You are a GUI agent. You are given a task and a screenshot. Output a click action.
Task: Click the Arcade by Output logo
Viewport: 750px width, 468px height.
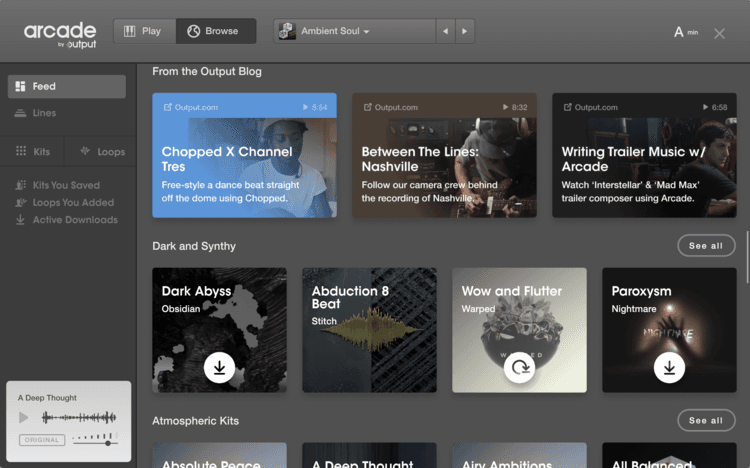[60, 34]
